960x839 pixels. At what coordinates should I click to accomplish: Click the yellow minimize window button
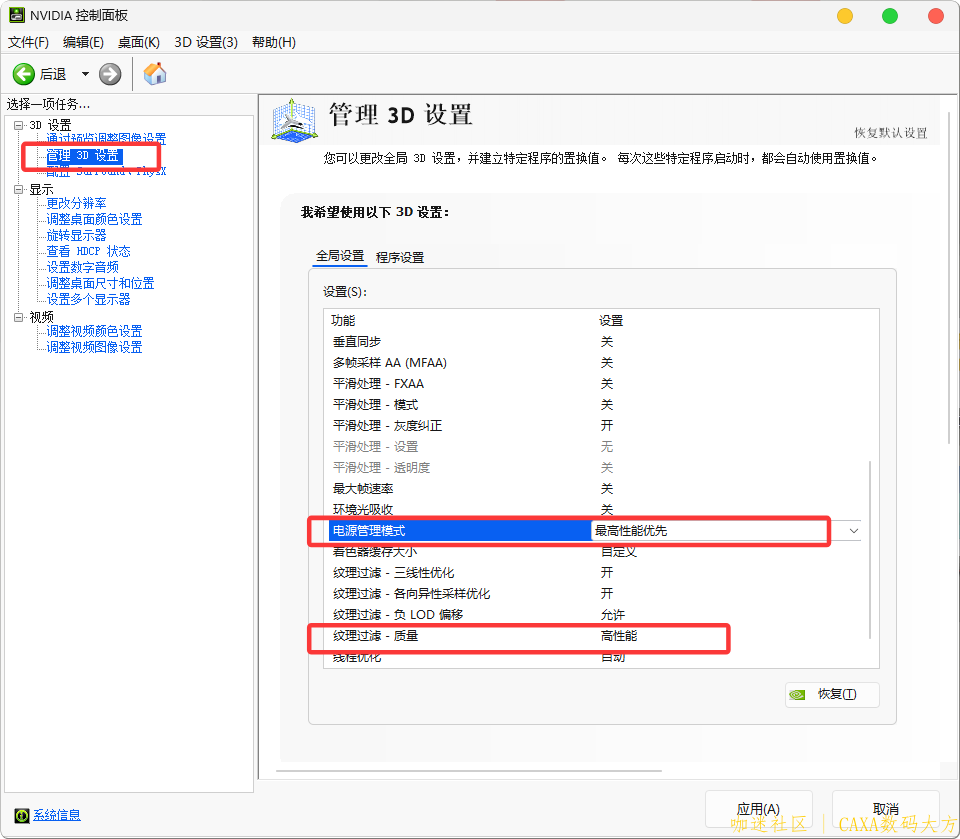[845, 16]
